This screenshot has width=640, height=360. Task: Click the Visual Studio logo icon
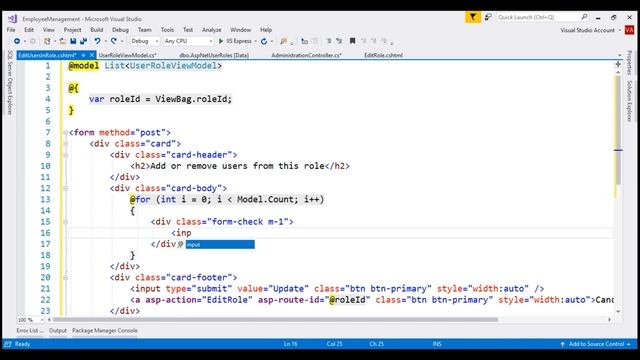[12, 19]
